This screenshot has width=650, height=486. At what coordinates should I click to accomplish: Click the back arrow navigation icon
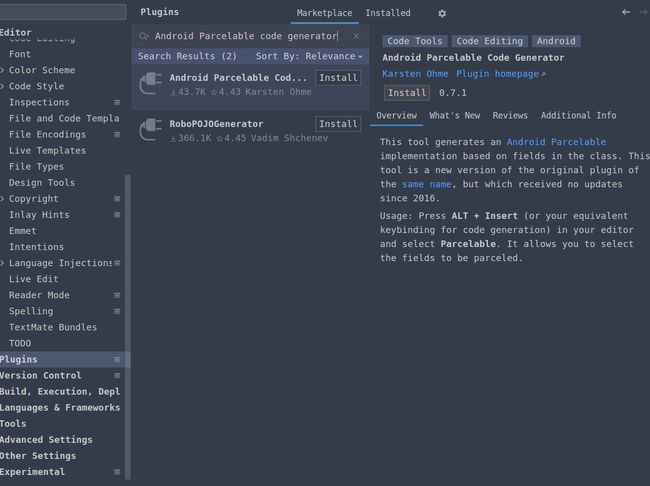(626, 12)
